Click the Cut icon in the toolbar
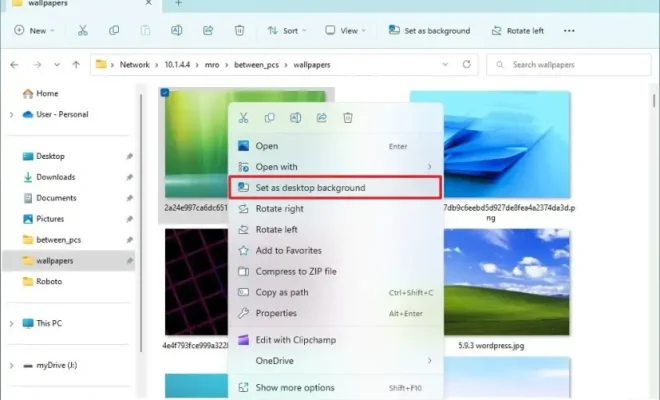 point(82,31)
